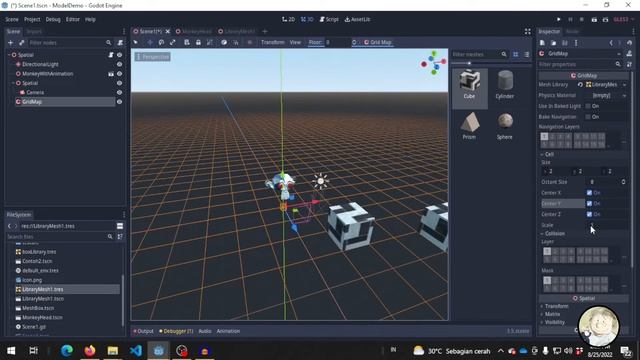Switch to Script workspace
This screenshot has height=360, width=640.
pos(329,19)
